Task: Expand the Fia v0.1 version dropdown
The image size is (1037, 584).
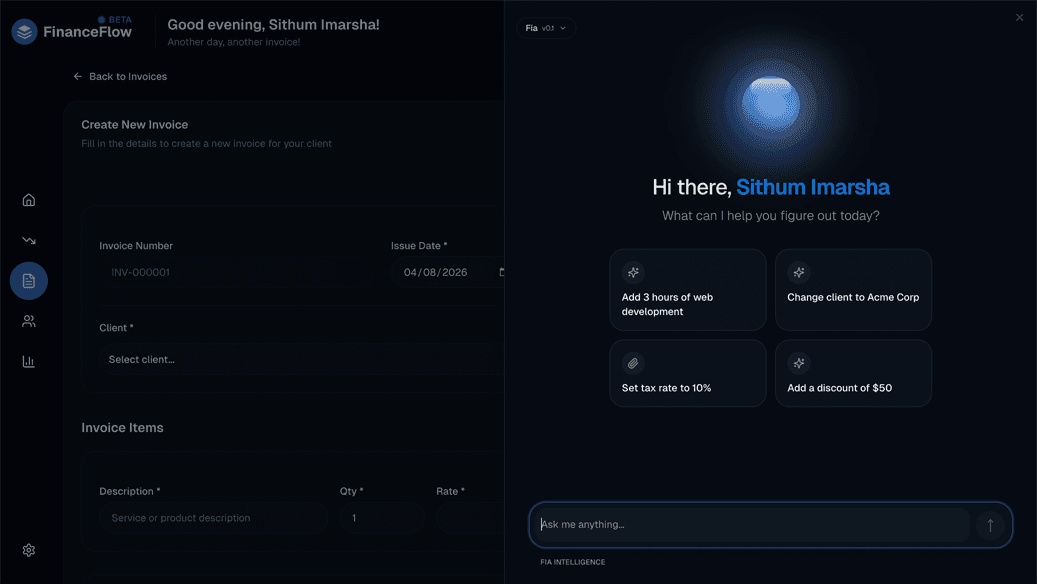Action: pyautogui.click(x=546, y=27)
